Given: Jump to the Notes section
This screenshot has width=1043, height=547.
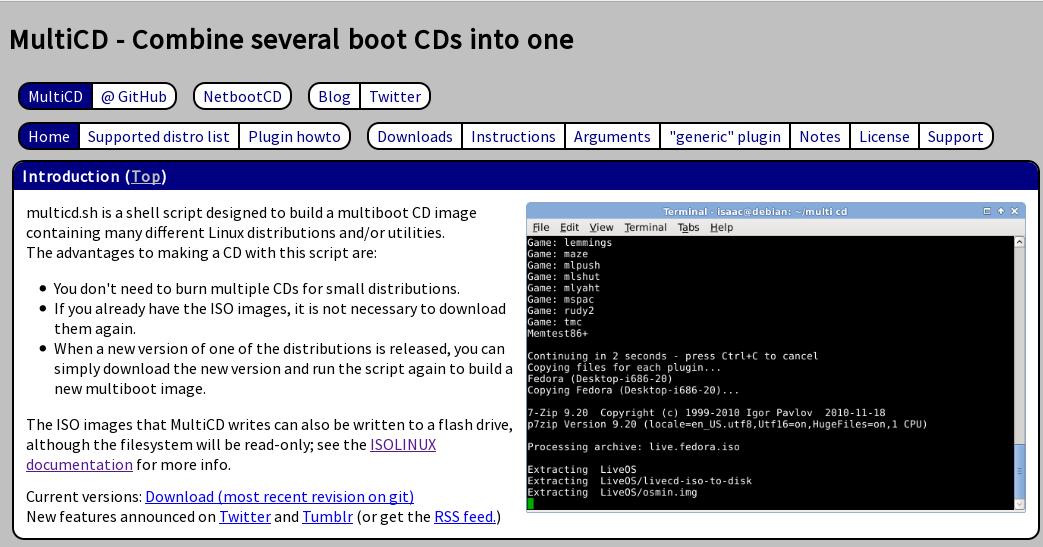Looking at the screenshot, I should tap(820, 136).
